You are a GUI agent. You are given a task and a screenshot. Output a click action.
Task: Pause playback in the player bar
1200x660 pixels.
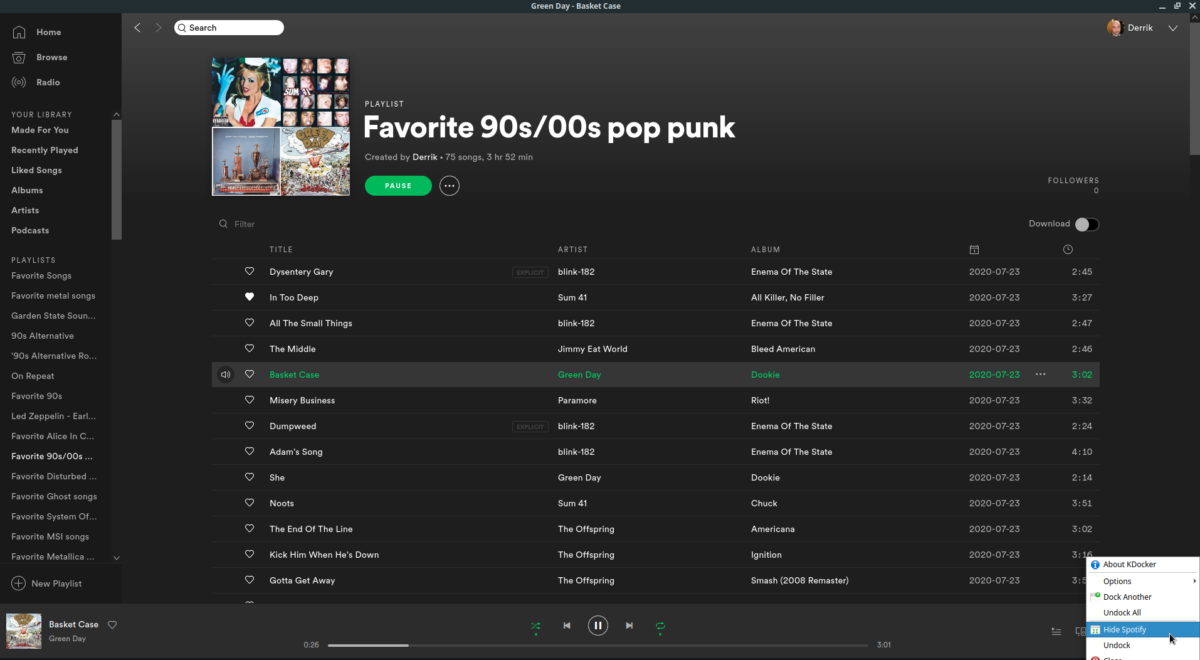598,626
